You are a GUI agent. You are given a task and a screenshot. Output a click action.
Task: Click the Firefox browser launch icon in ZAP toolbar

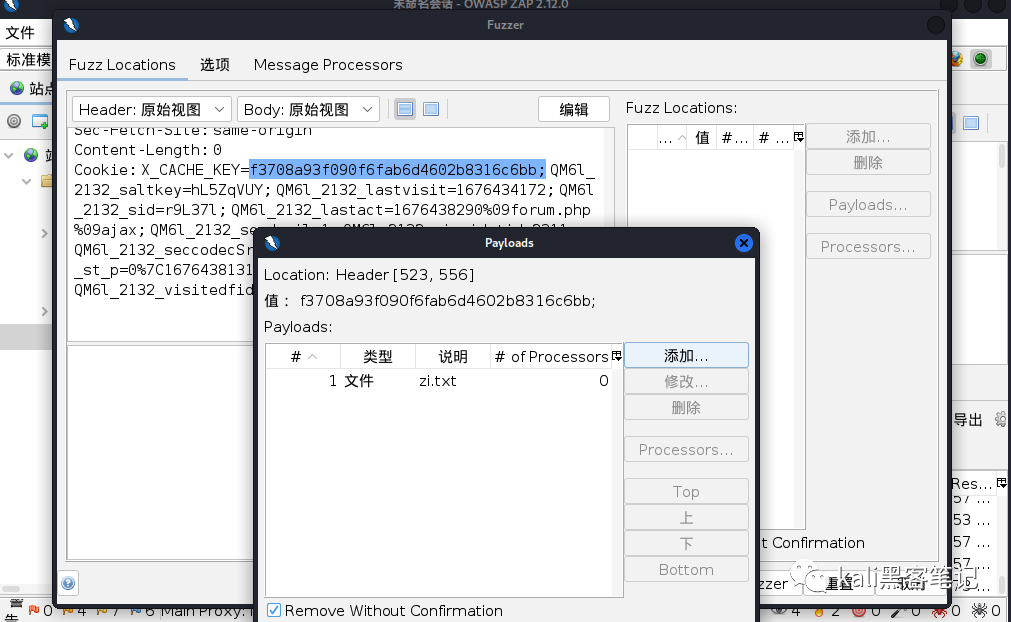[x=957, y=59]
